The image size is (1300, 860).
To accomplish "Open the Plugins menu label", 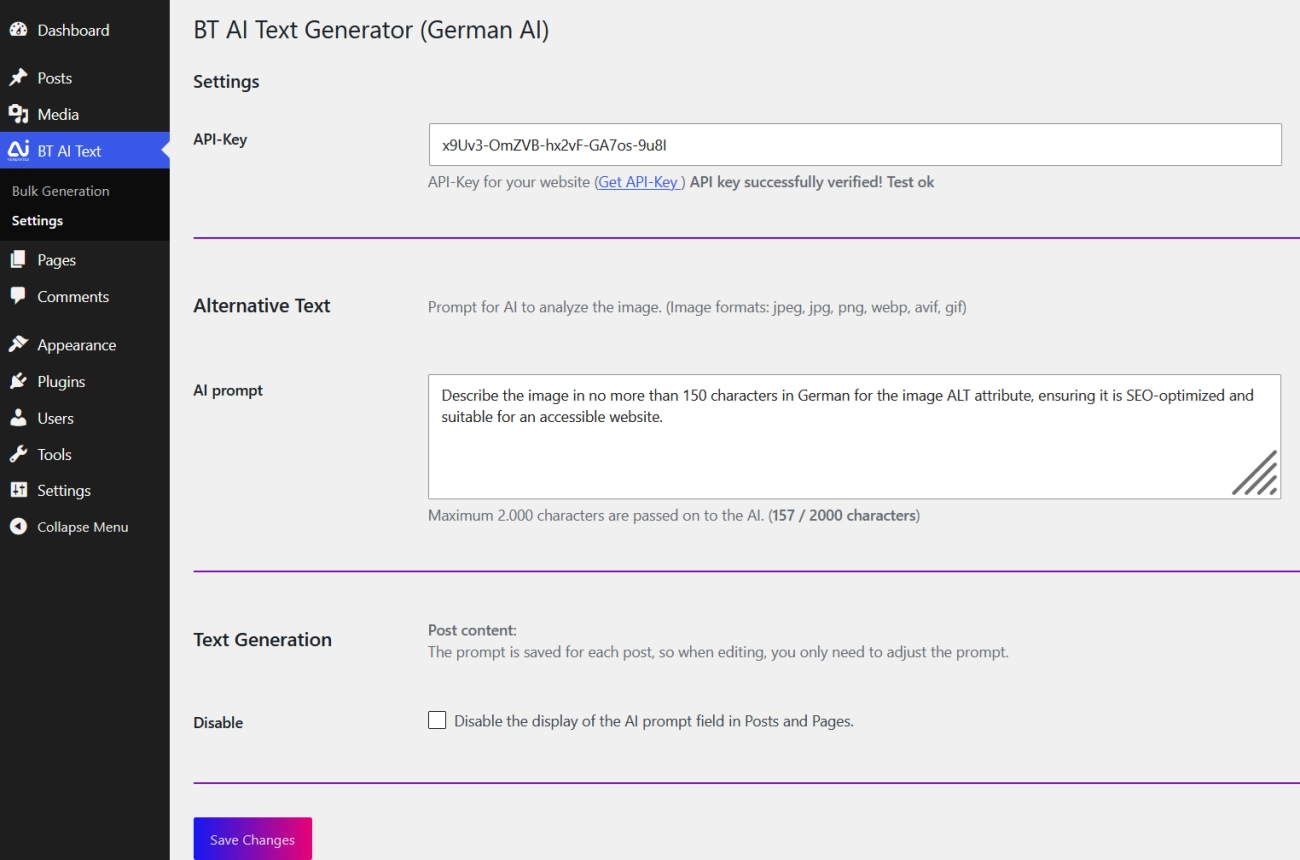I will pyautogui.click(x=61, y=381).
